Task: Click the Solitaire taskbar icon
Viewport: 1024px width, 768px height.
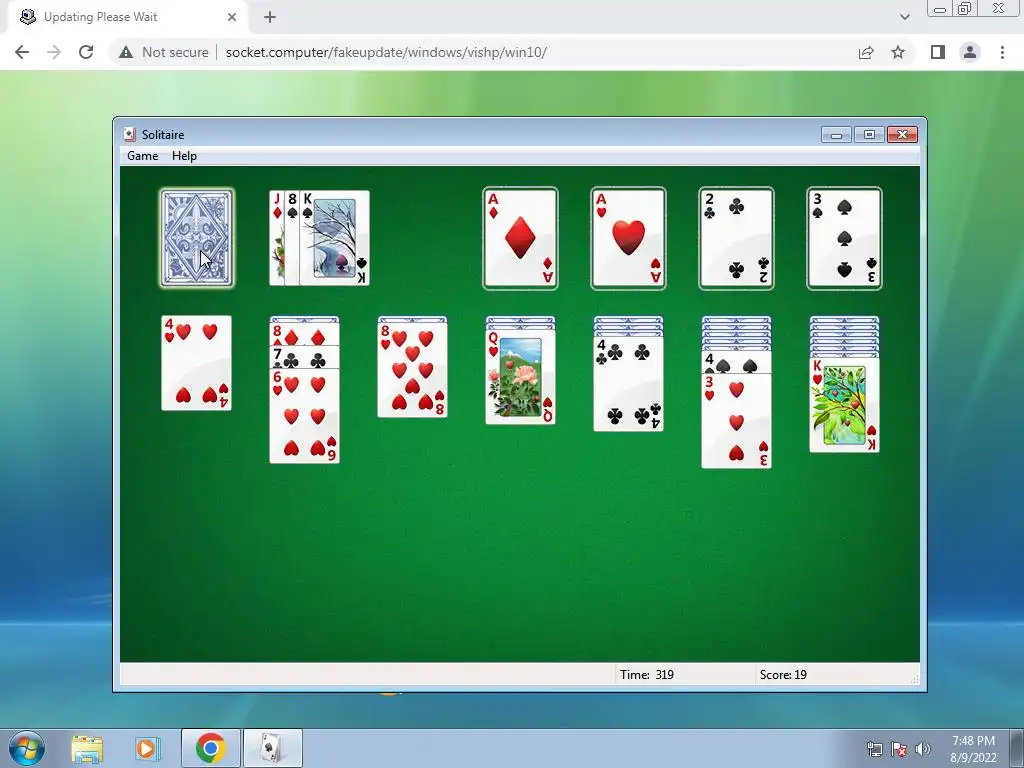Action: (272, 748)
